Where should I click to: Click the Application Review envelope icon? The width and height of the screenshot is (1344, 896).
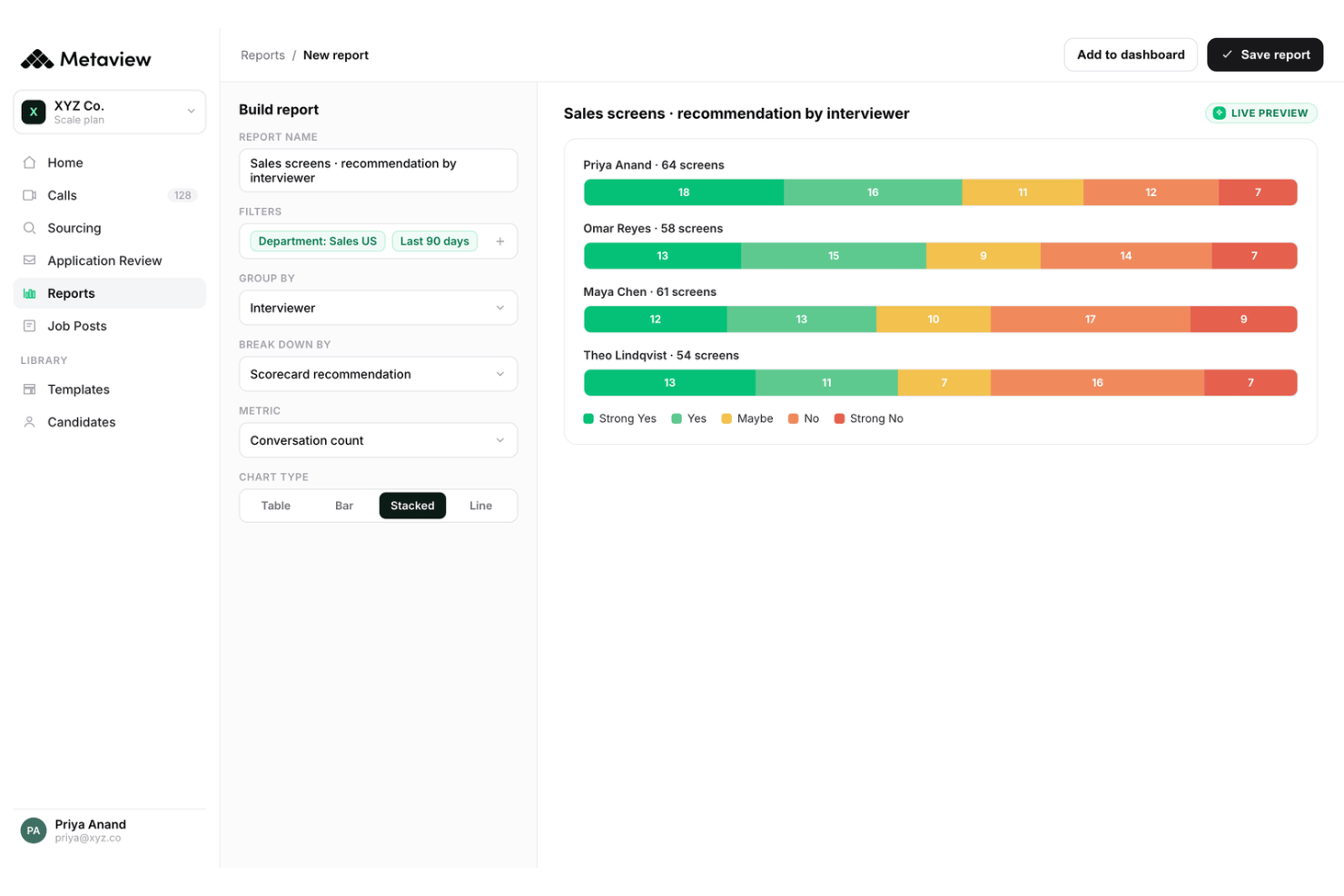[x=29, y=261]
